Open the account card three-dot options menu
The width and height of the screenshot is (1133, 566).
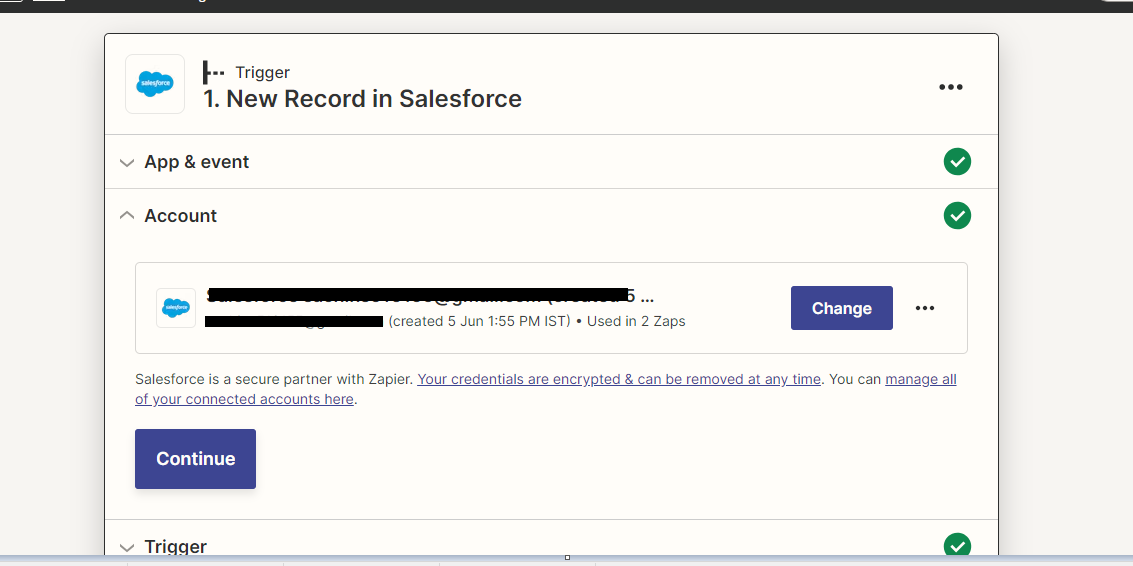[925, 308]
